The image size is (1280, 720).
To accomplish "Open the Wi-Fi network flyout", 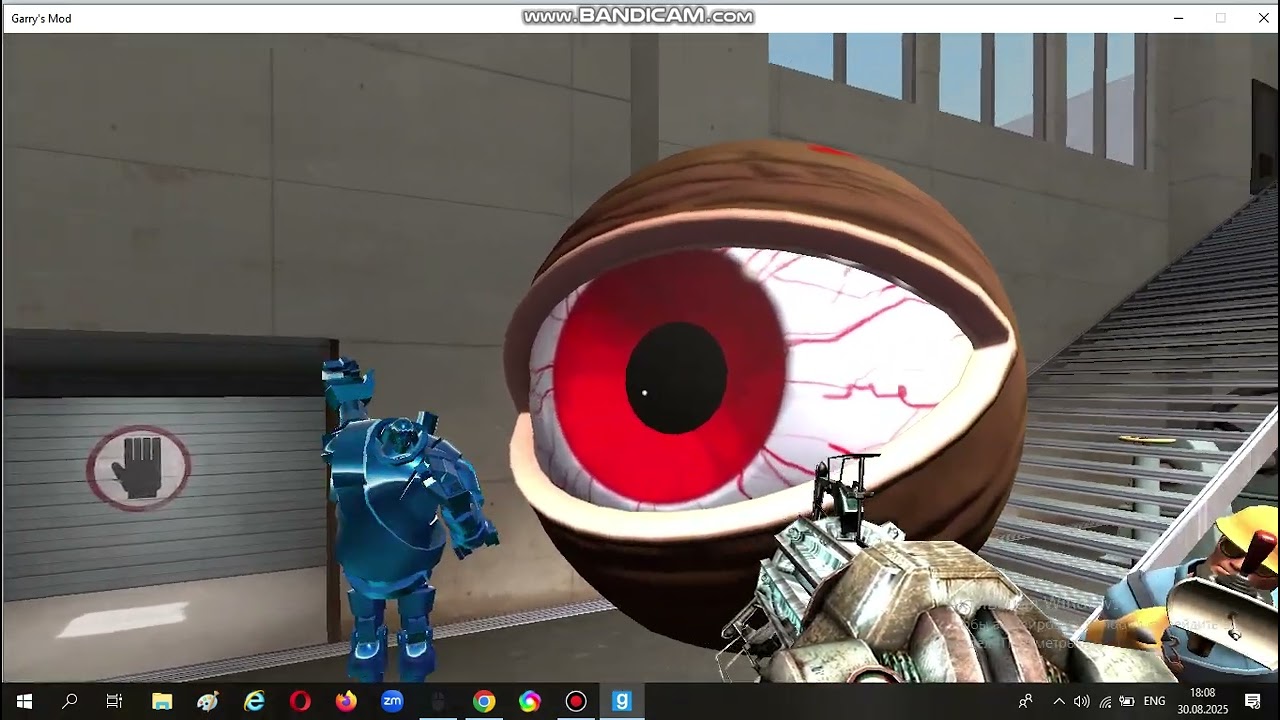I will 1105,701.
